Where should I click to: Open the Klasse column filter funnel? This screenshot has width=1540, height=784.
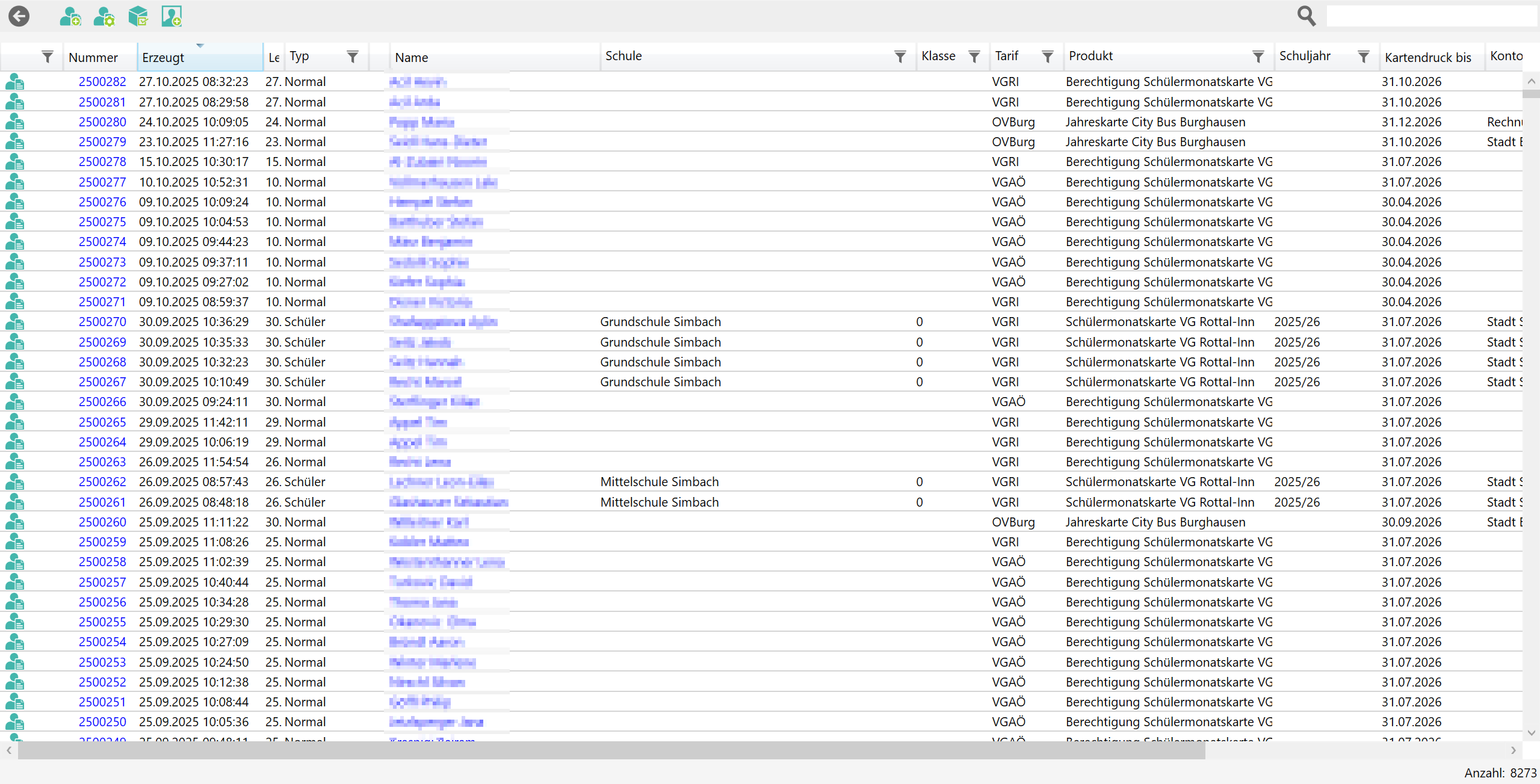(974, 57)
